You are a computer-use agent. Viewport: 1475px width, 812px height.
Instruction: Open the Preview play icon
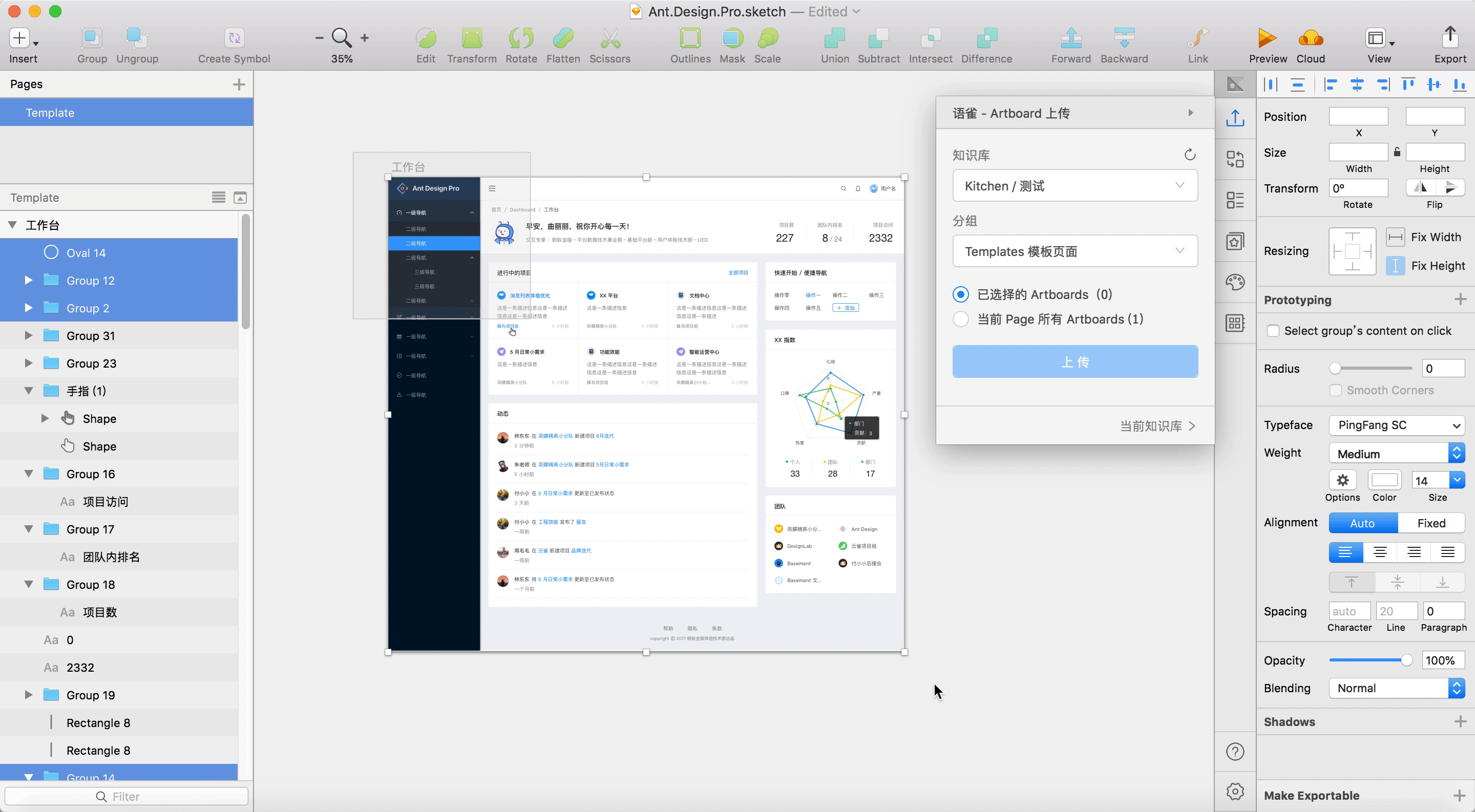[x=1267, y=39]
